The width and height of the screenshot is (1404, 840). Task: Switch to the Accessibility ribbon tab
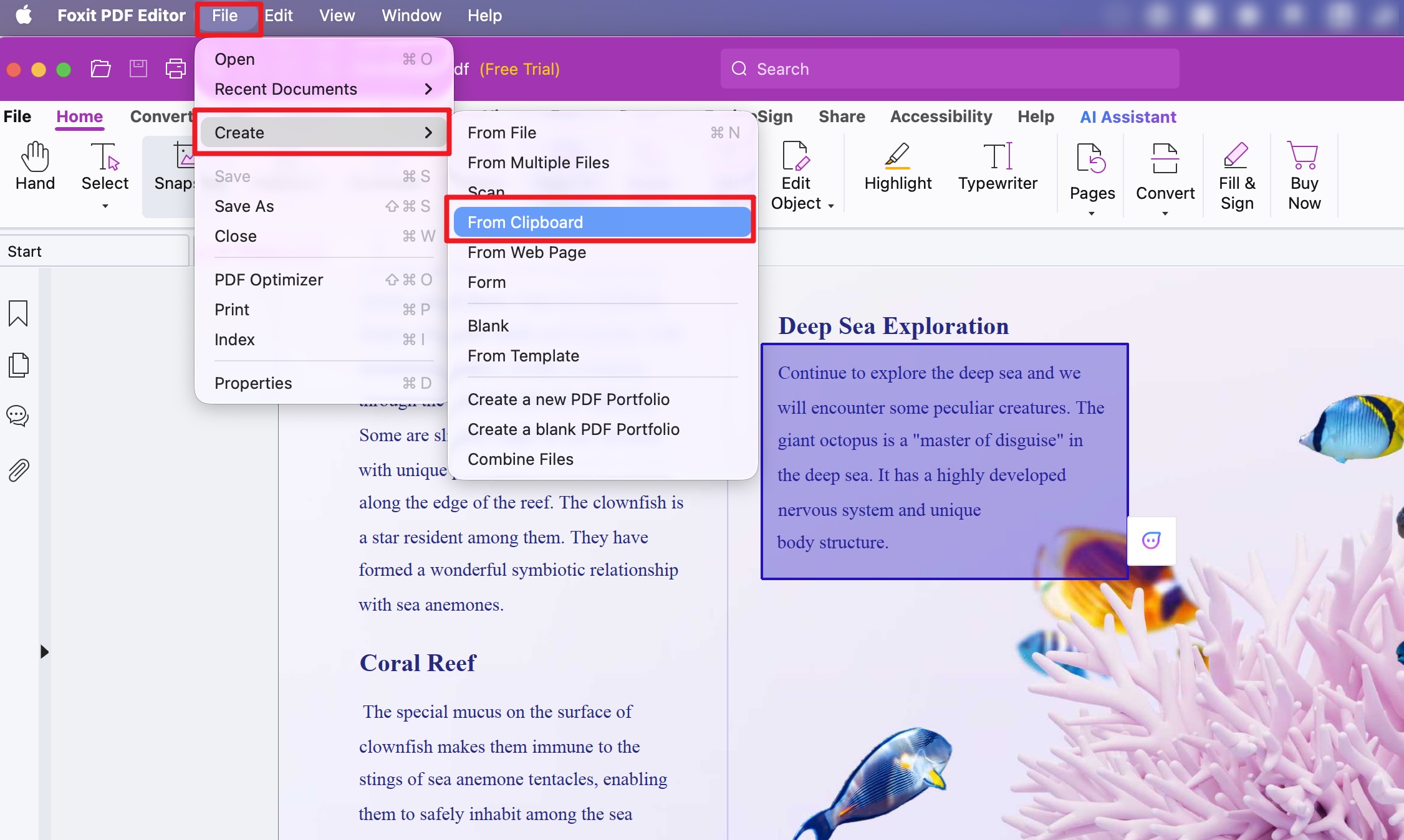[941, 117]
